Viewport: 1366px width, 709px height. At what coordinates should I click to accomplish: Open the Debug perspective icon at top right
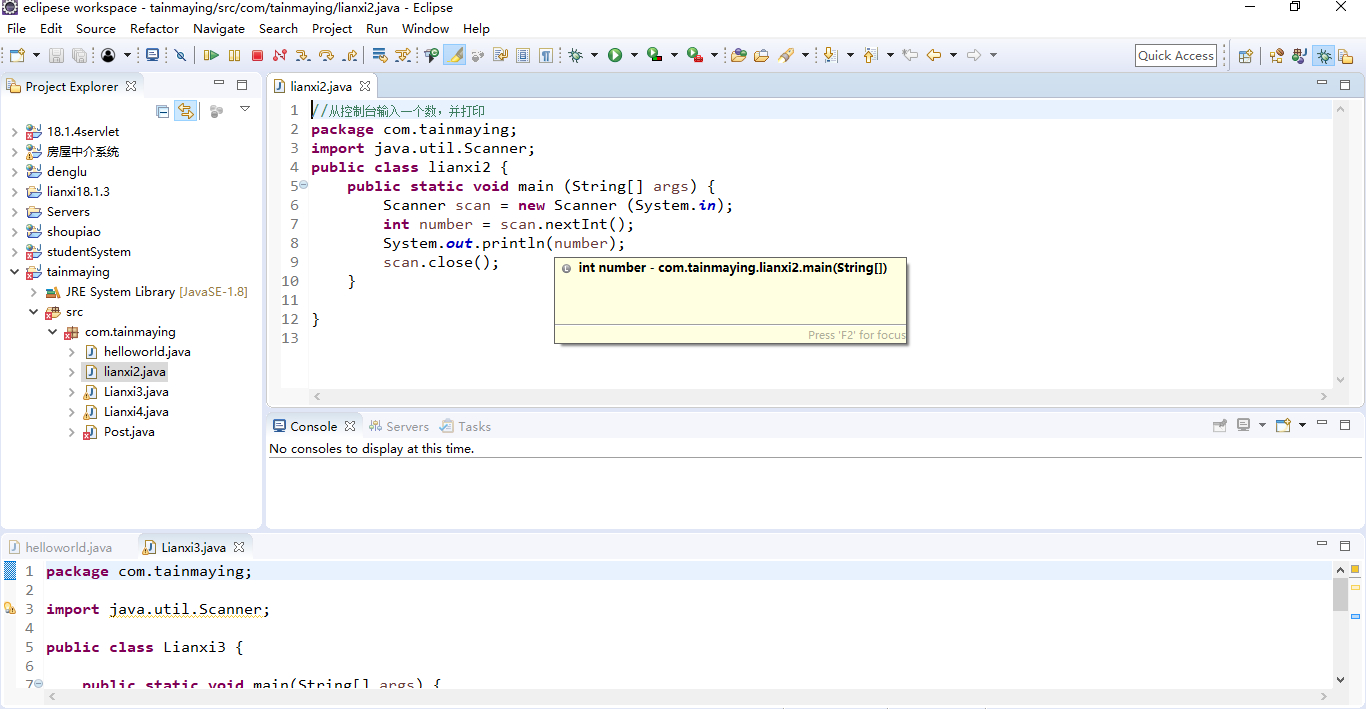pyautogui.click(x=1324, y=56)
